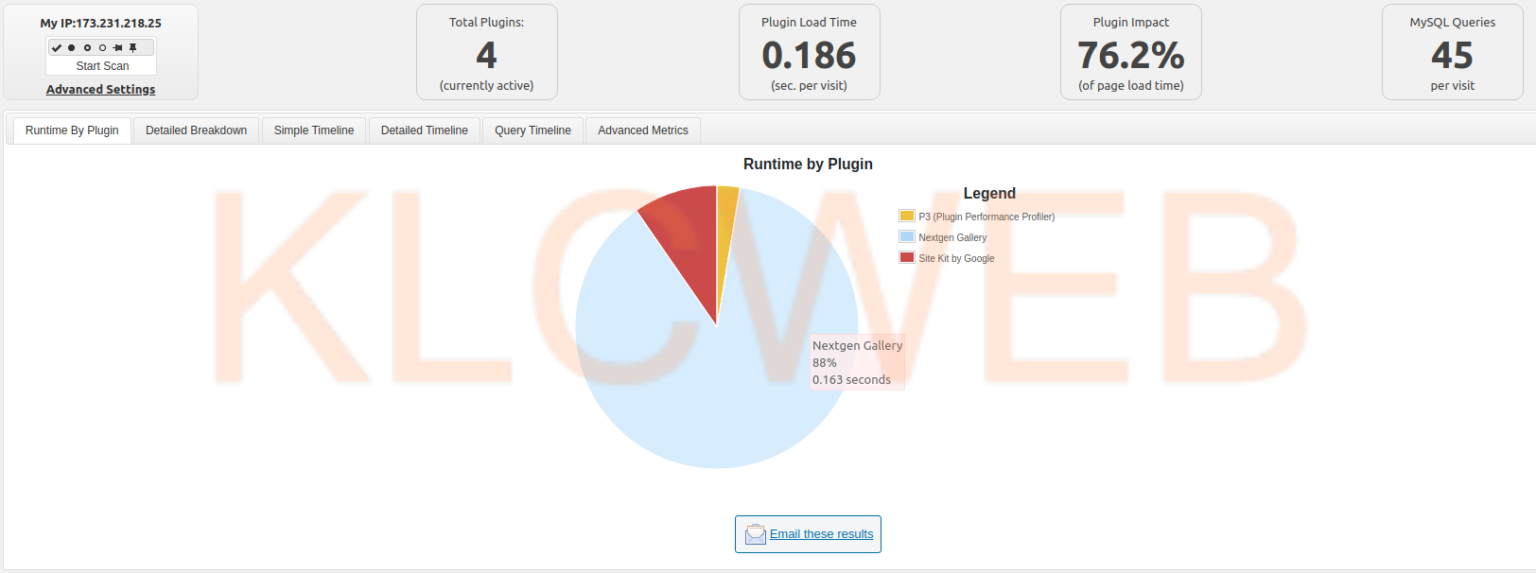Click the Site Kit by Google legend label
Viewport: 1536px width, 573px height.
pyautogui.click(x=956, y=259)
